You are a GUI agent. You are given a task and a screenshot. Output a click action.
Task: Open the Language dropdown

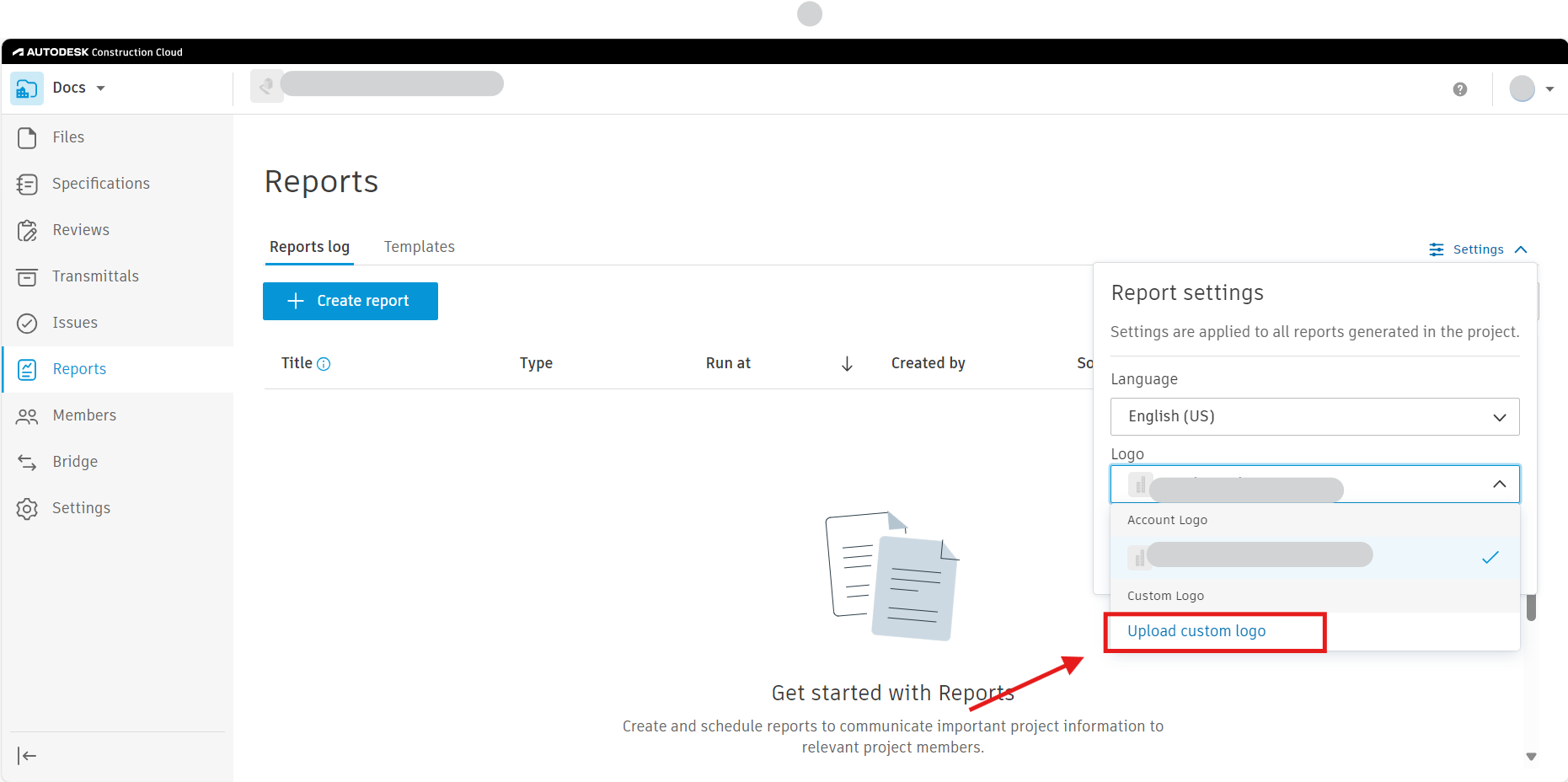click(x=1314, y=416)
